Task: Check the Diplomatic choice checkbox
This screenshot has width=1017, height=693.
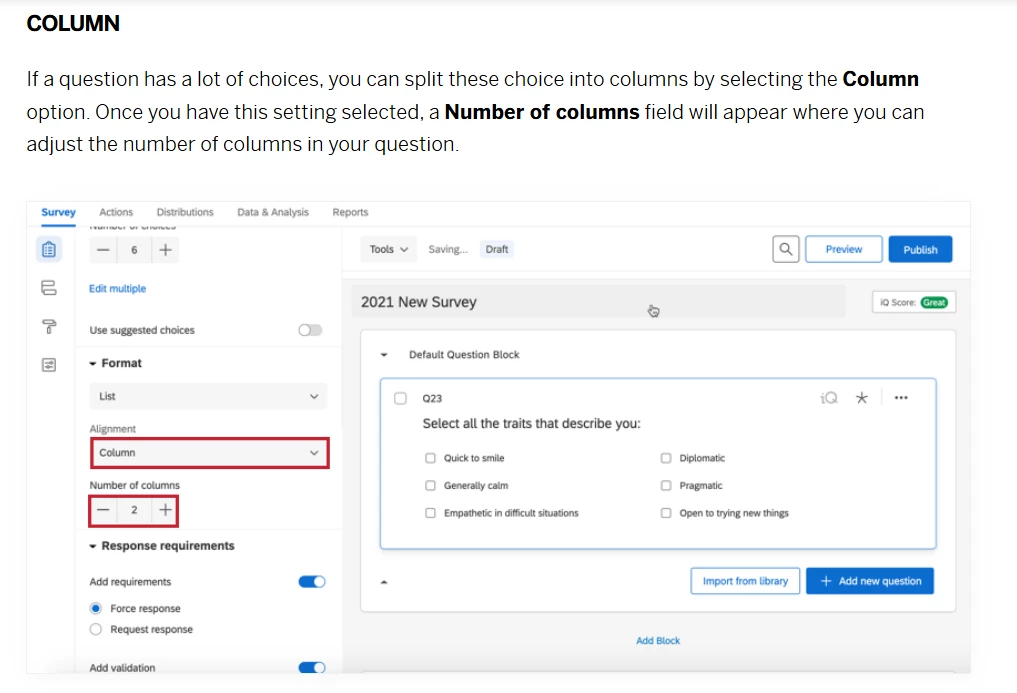Action: (x=666, y=458)
